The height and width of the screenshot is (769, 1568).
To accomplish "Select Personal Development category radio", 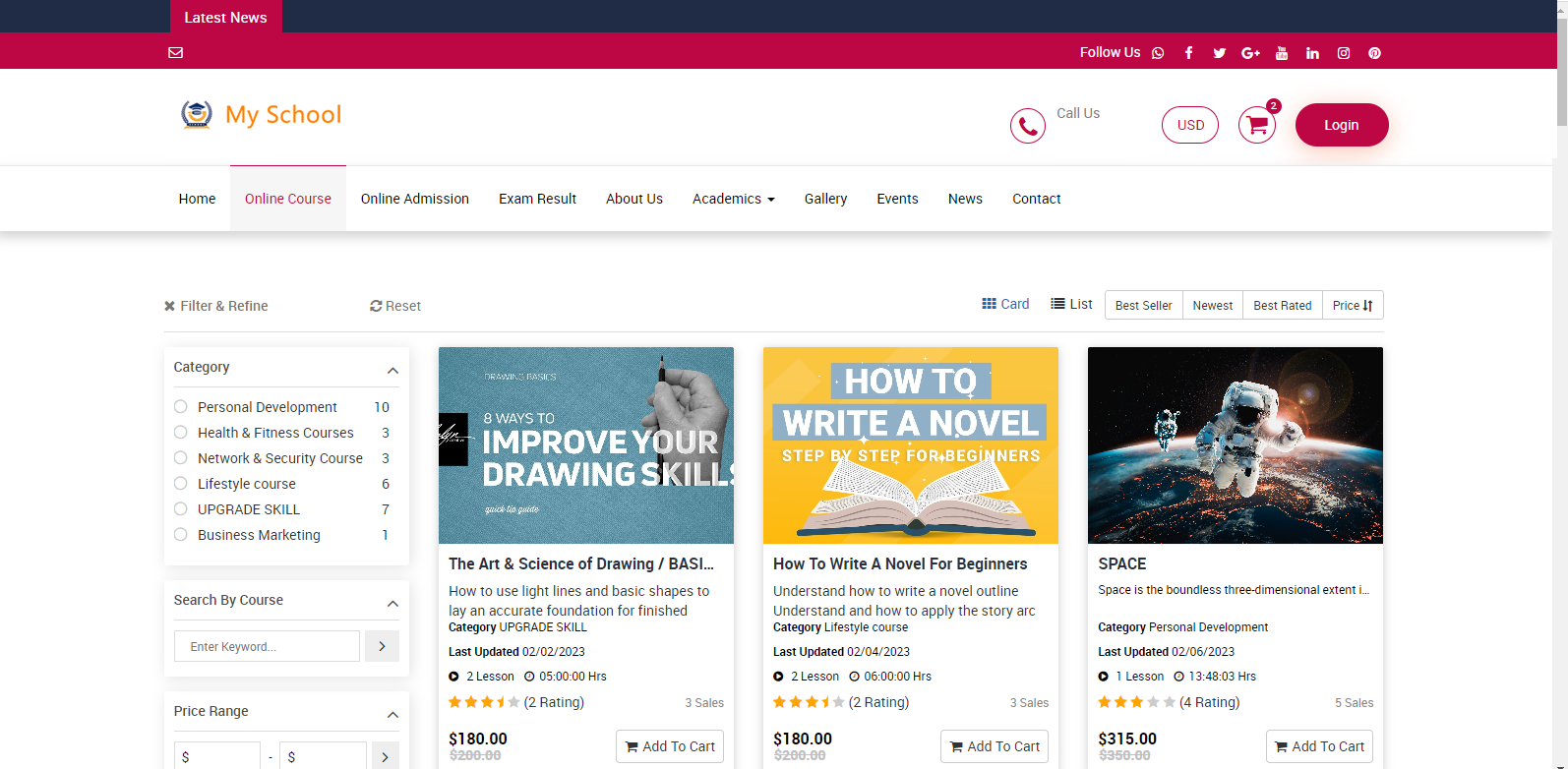I will (x=181, y=407).
